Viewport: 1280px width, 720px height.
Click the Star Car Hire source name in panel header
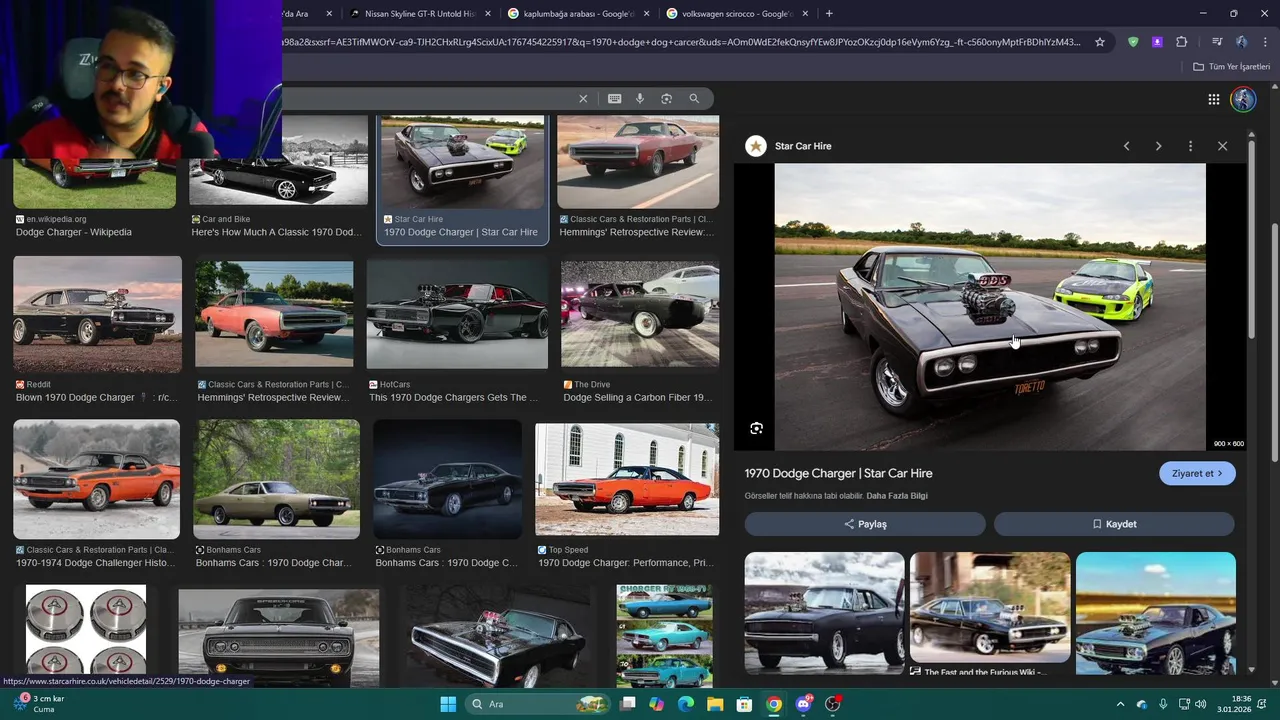tap(803, 146)
